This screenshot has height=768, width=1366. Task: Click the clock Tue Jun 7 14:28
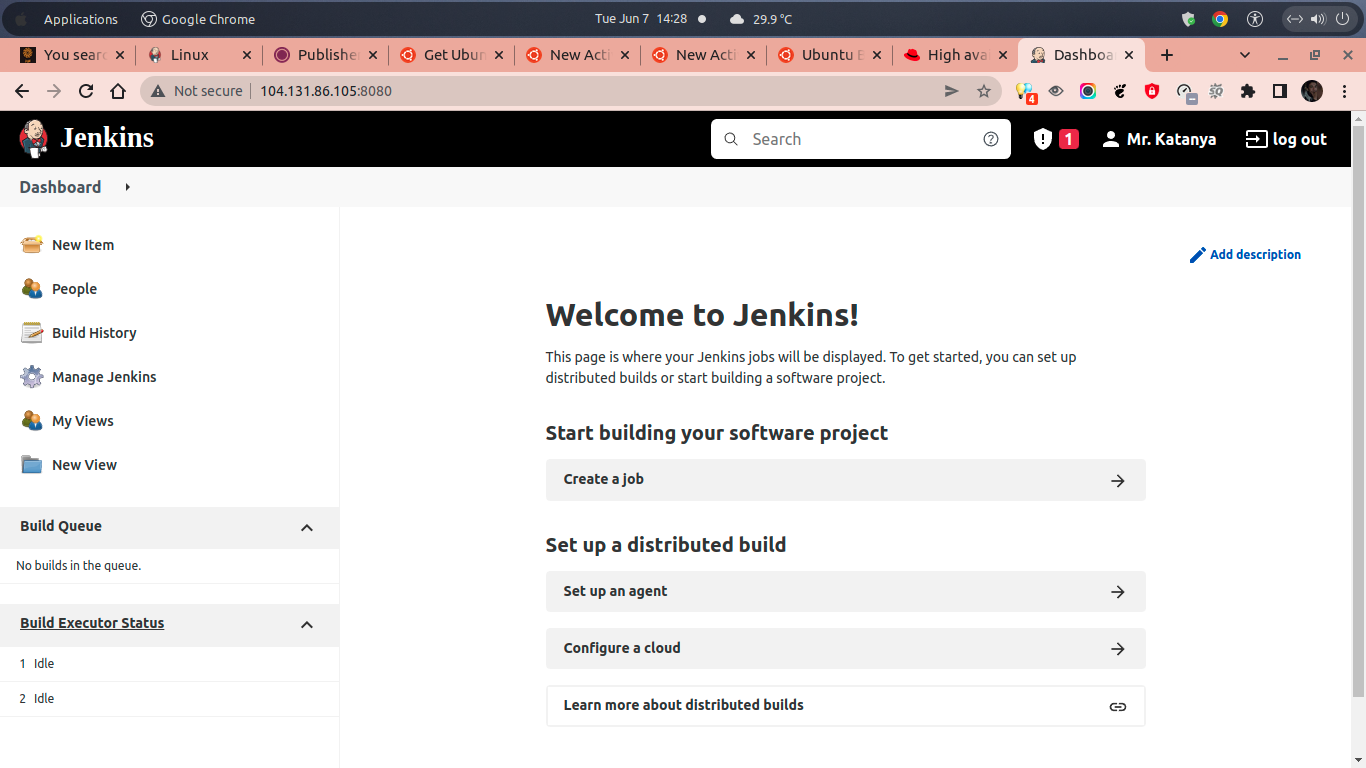[641, 19]
